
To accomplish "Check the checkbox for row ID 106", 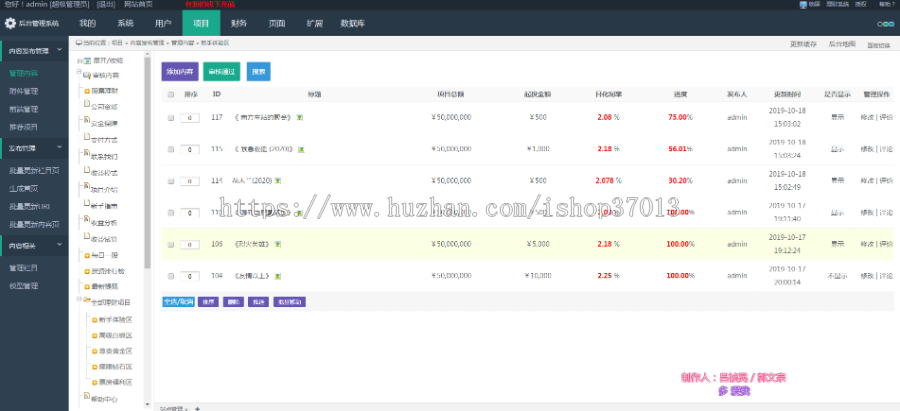I will [x=170, y=244].
